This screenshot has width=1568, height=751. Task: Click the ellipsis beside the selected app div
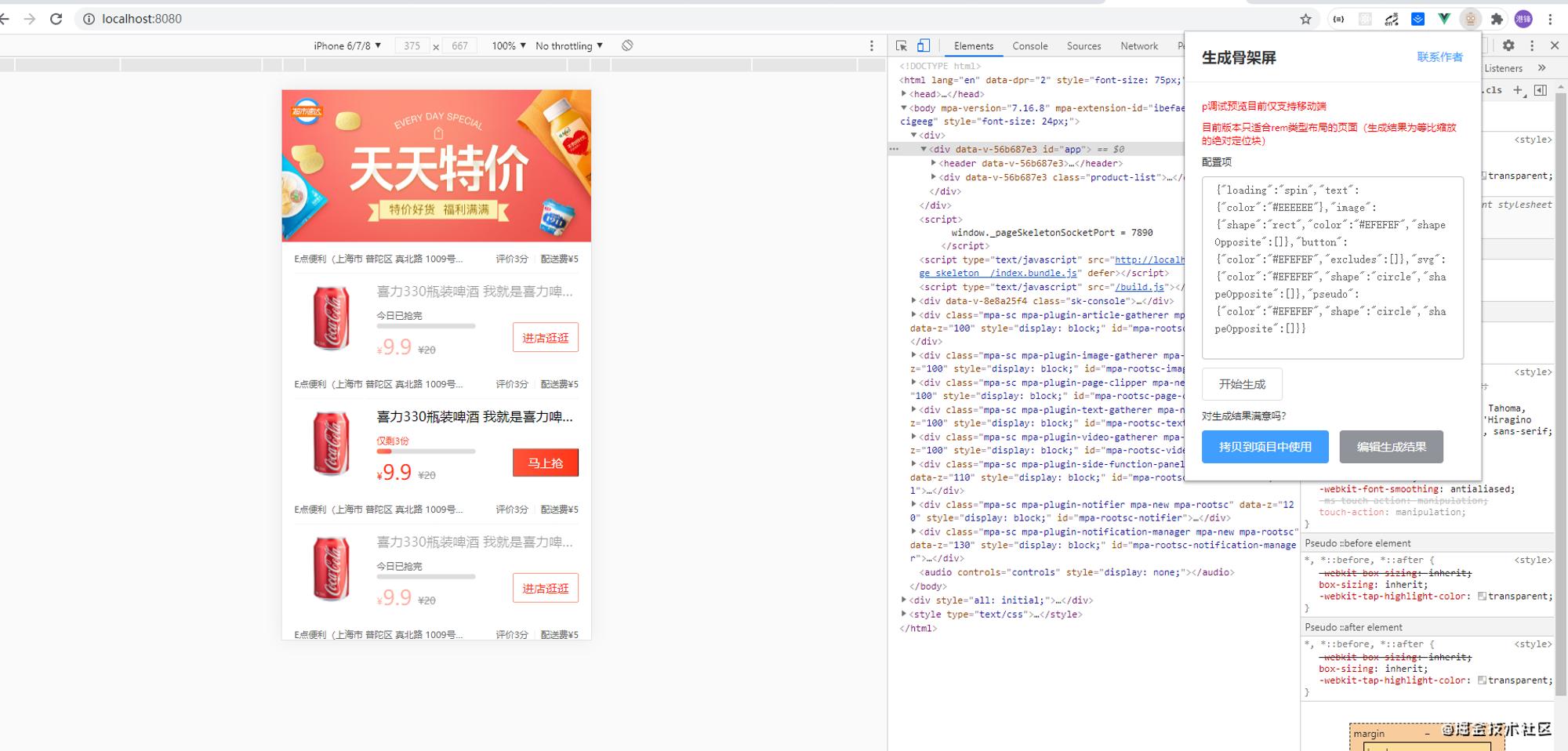coord(894,149)
